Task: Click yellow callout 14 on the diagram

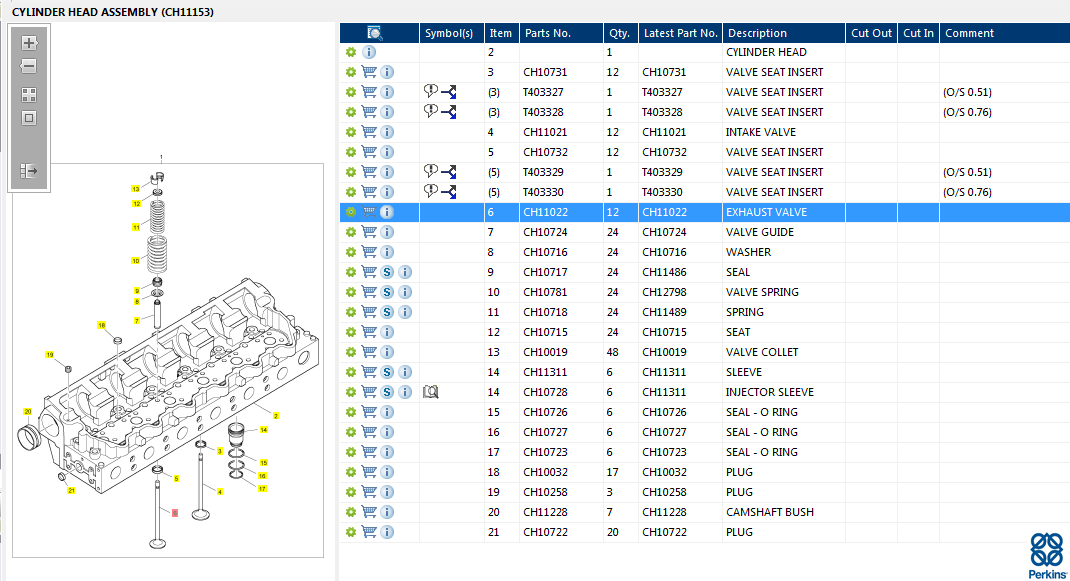Action: 263,430
